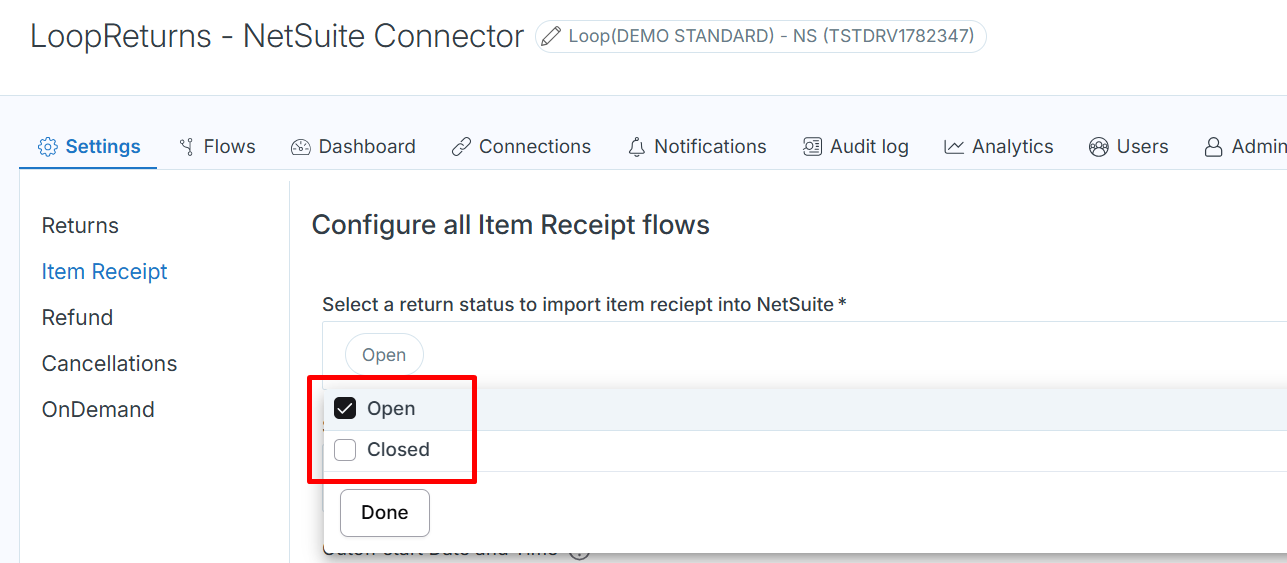The image size is (1287, 563).
Task: Remove the Open chip from selection
Action: pos(384,355)
